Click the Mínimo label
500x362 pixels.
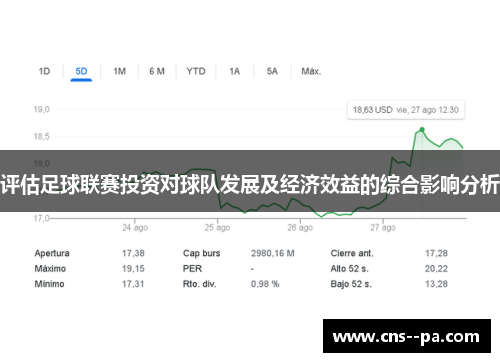49,284
